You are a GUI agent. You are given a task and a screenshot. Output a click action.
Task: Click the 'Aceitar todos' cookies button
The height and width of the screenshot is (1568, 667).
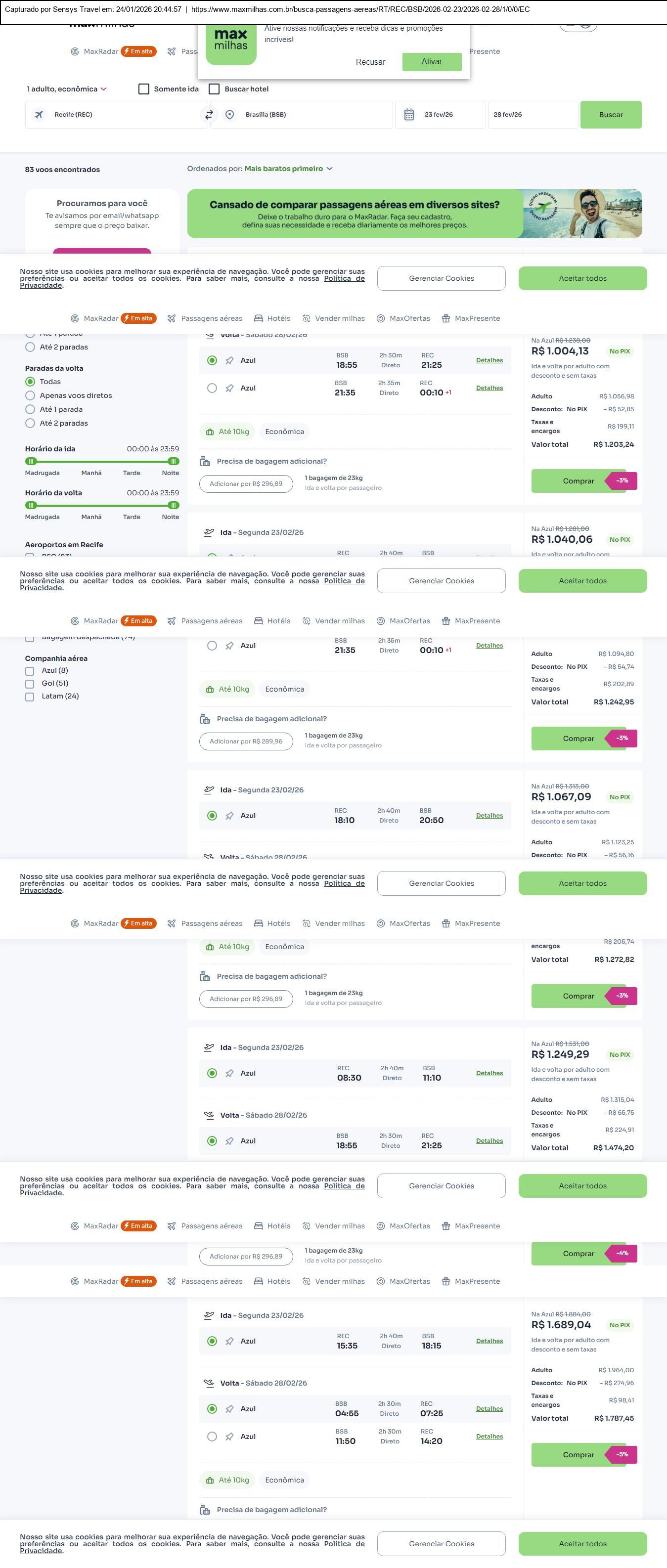[x=582, y=278]
